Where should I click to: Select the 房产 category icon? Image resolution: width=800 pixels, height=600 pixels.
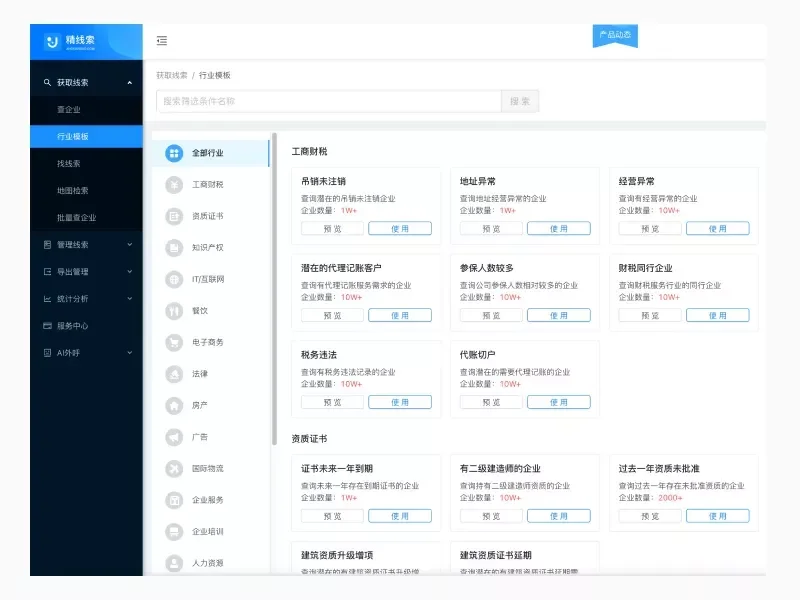tap(173, 405)
